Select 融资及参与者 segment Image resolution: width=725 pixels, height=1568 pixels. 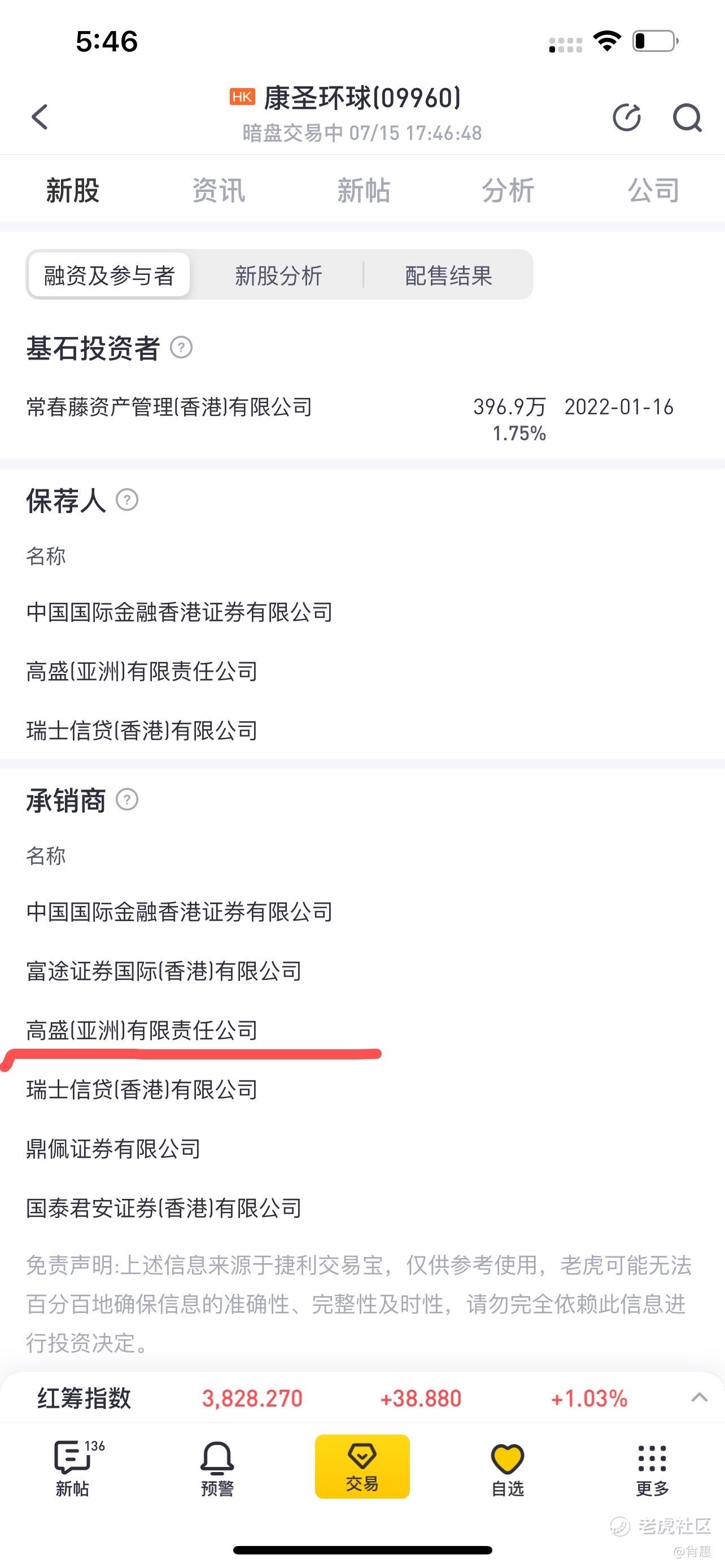[110, 275]
